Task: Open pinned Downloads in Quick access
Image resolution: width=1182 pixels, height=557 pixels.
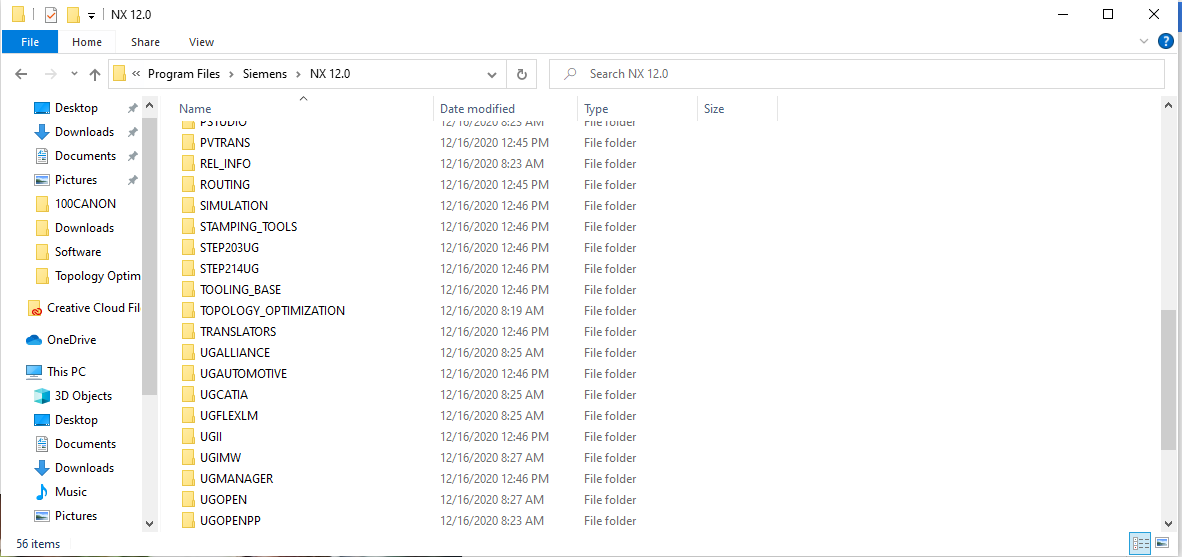Action: (x=84, y=132)
